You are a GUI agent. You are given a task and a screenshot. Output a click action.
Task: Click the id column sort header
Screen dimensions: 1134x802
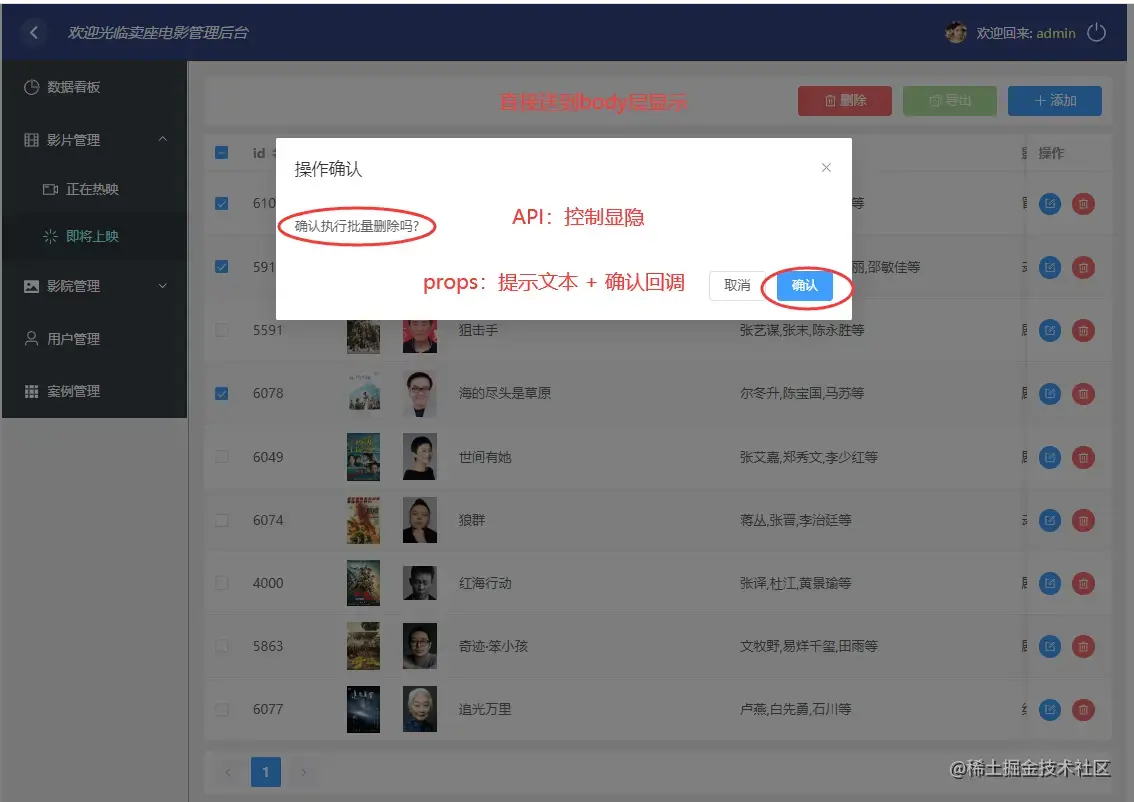click(x=263, y=153)
